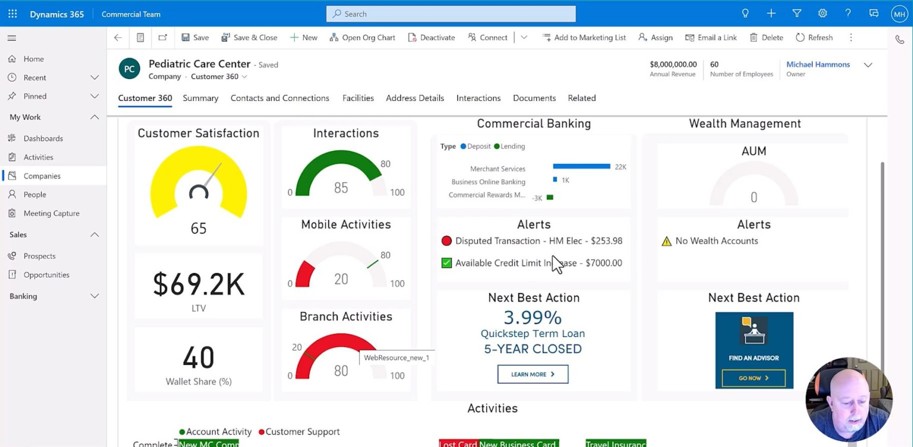Expand the header details chevron
The height and width of the screenshot is (447, 913).
click(868, 65)
